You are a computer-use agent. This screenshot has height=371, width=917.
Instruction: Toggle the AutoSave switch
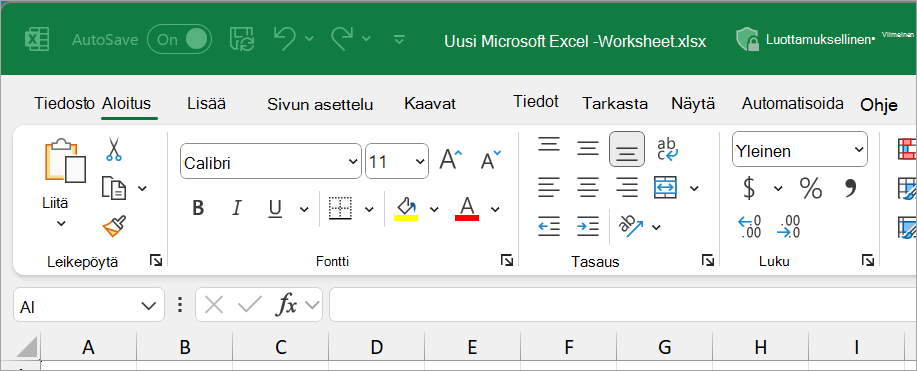pos(179,40)
